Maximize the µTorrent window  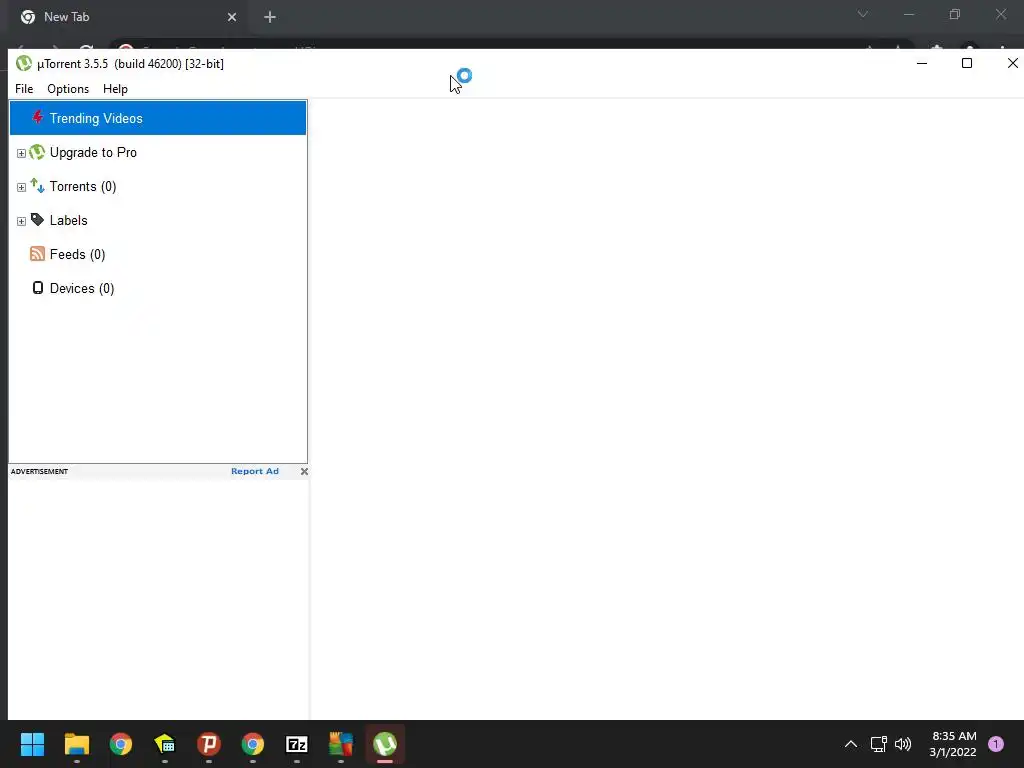(x=967, y=63)
